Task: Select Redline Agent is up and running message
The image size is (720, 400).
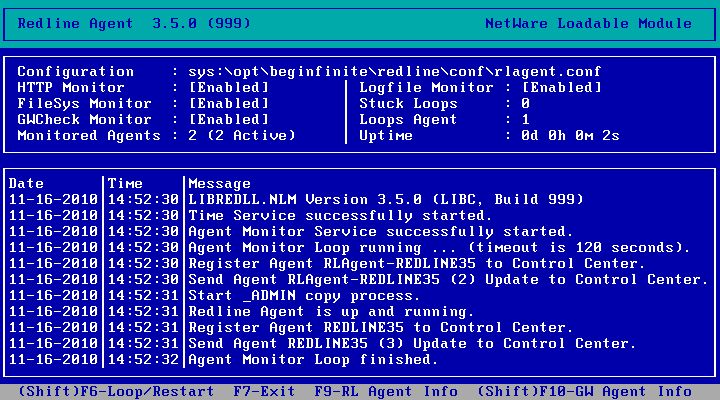Action: click(x=331, y=312)
